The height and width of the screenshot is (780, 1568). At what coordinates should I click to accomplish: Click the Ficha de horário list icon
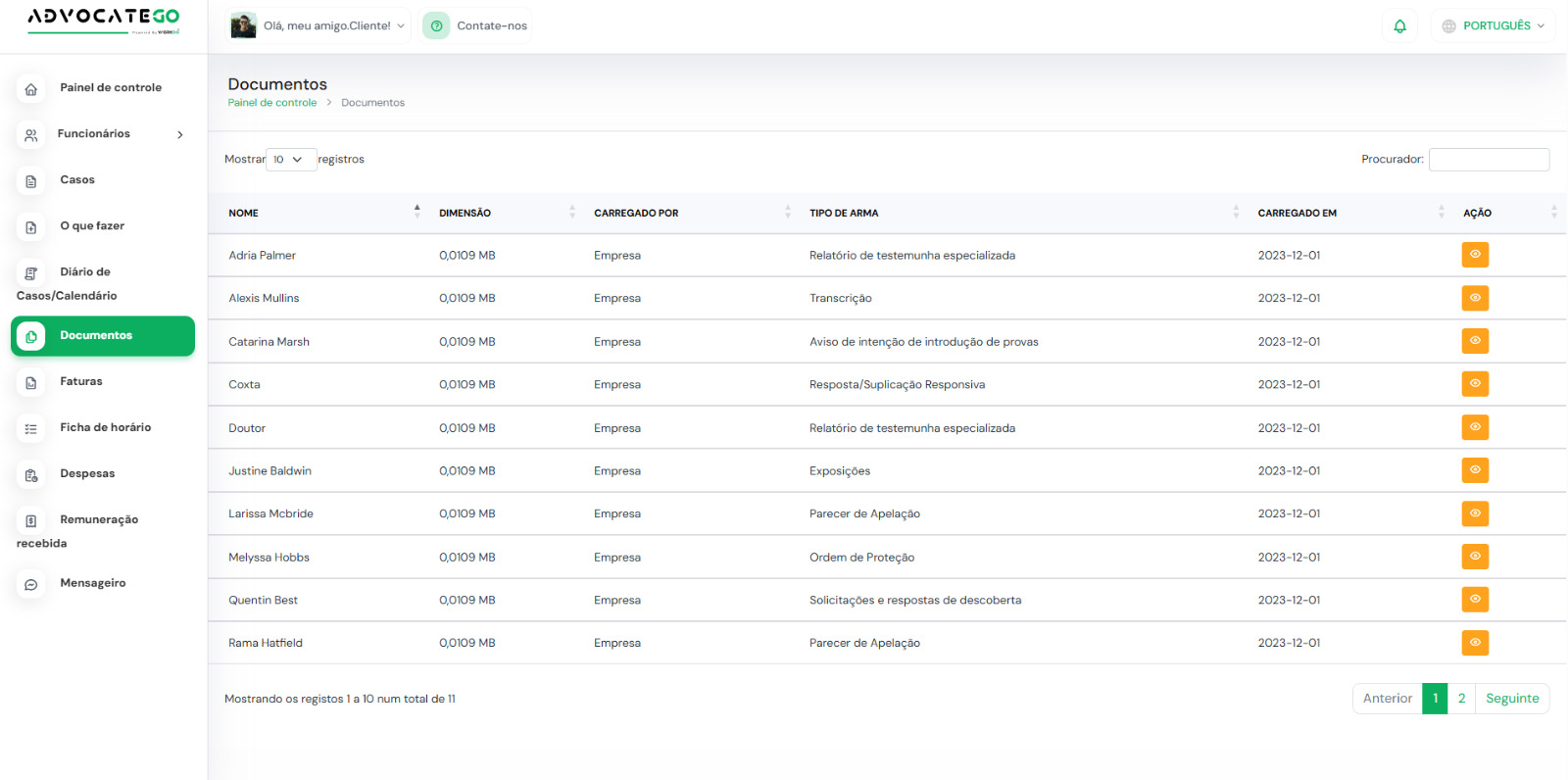pyautogui.click(x=31, y=429)
